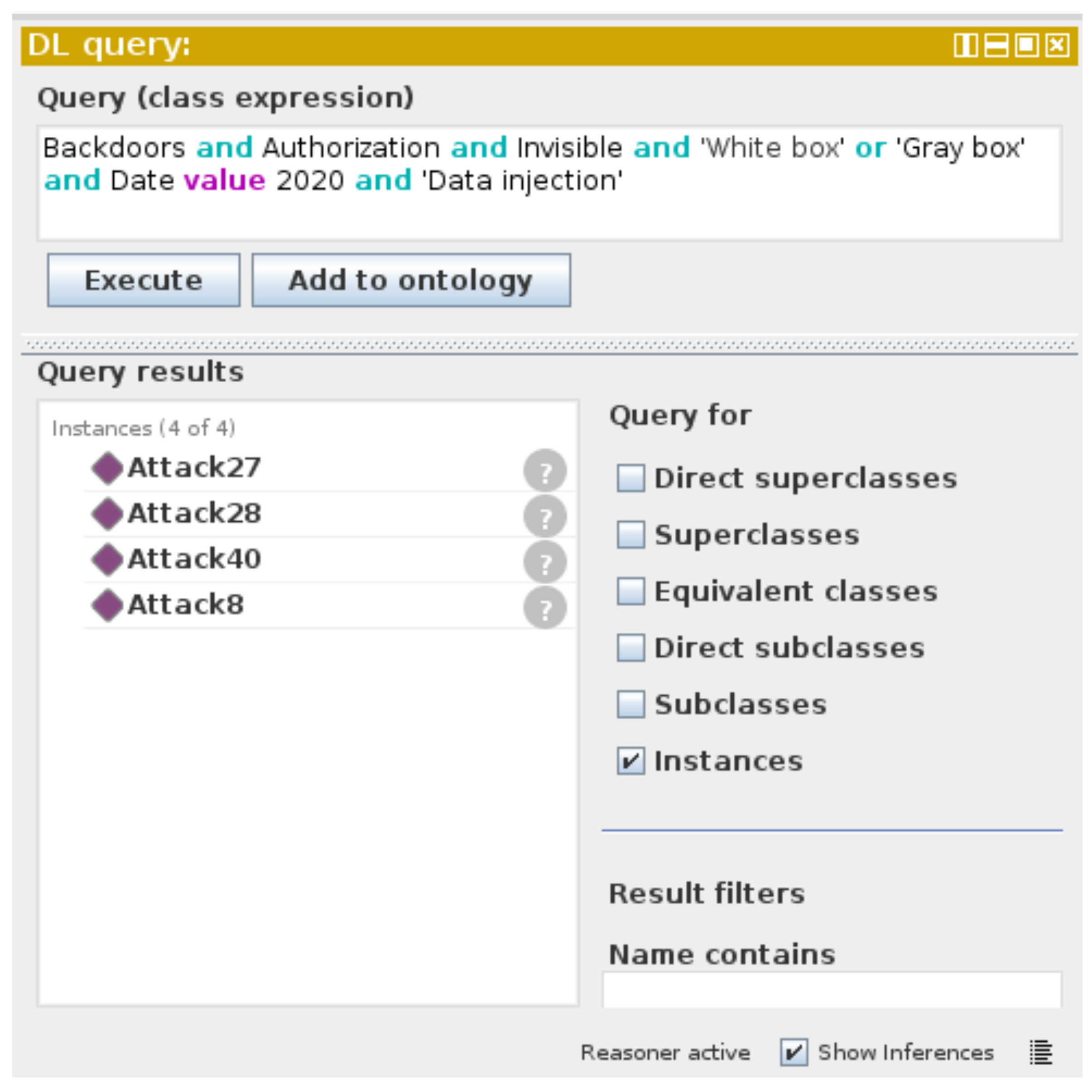Toggle the Show Inferences checkbox
The height and width of the screenshot is (1092, 1092).
pos(794,1052)
